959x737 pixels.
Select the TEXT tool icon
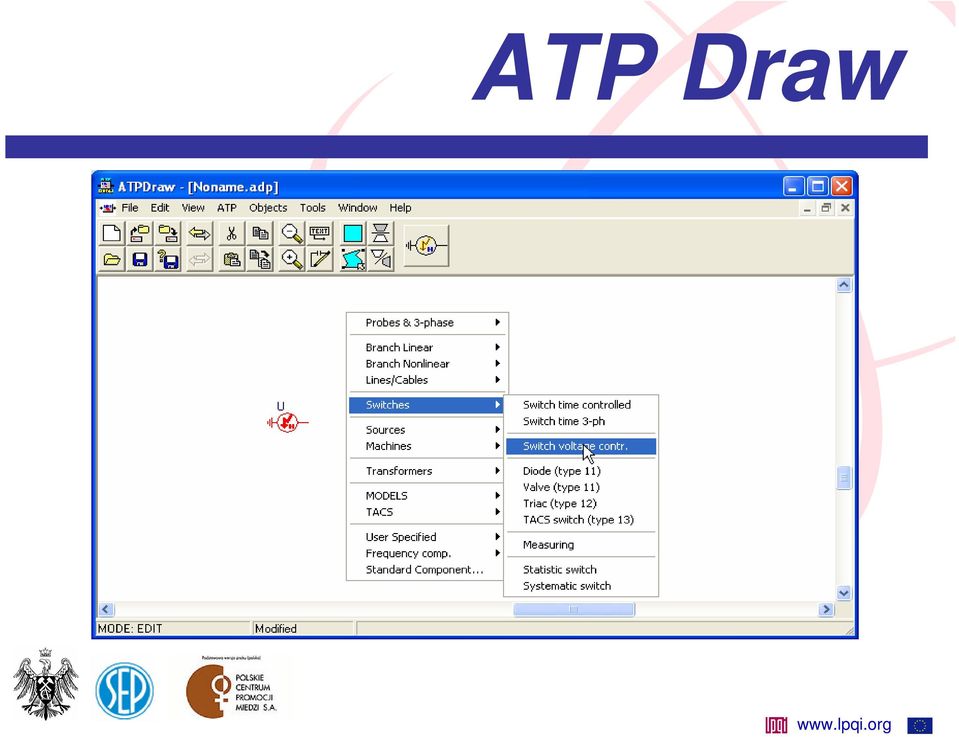click(x=320, y=233)
